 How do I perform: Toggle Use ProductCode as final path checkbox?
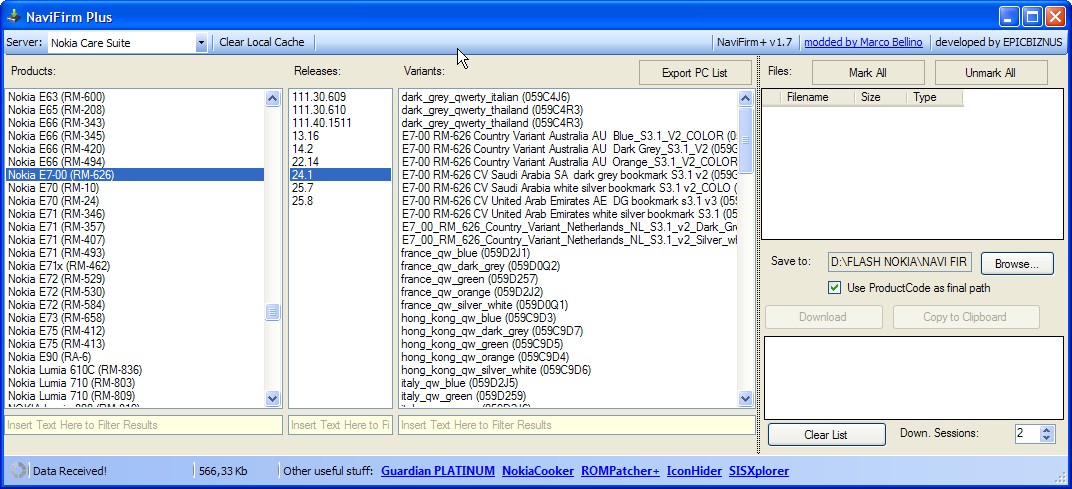(834, 288)
